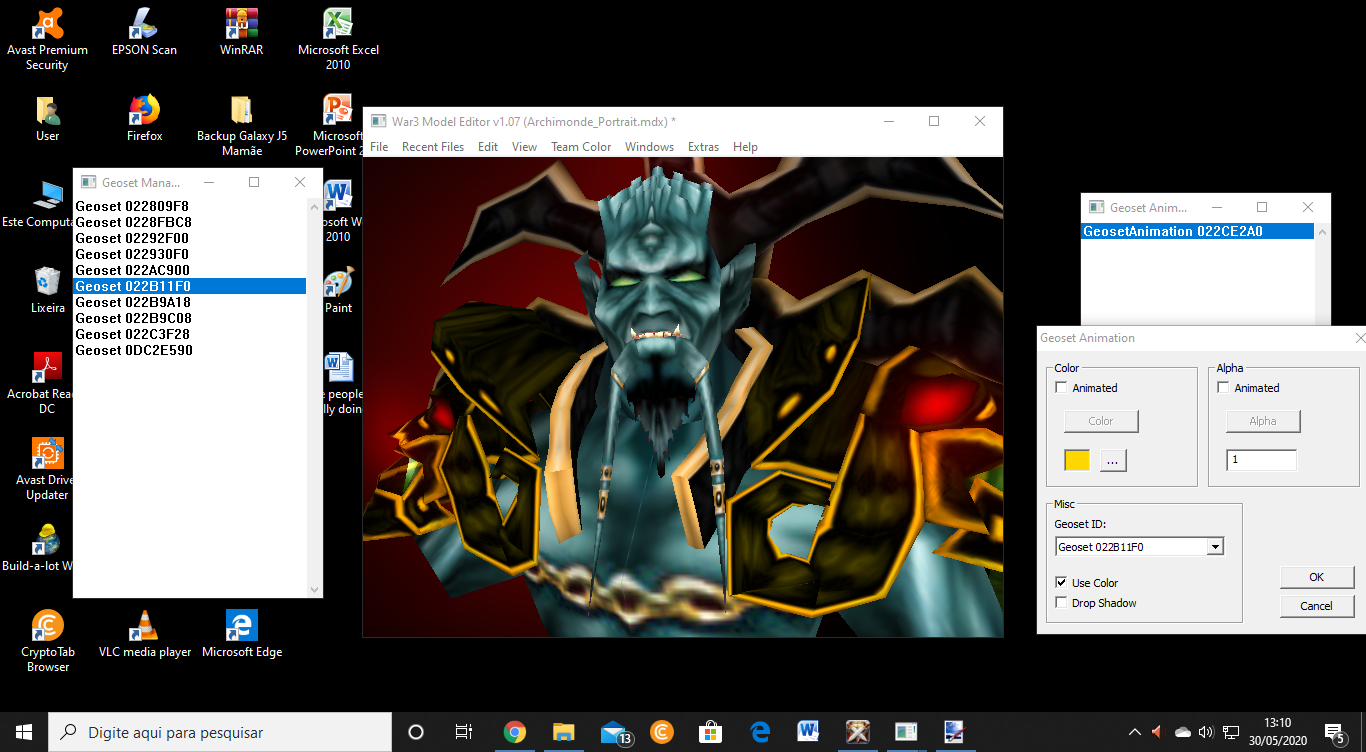Select the User folder desktop icon
Screen dimensions: 1366x752
click(47, 119)
